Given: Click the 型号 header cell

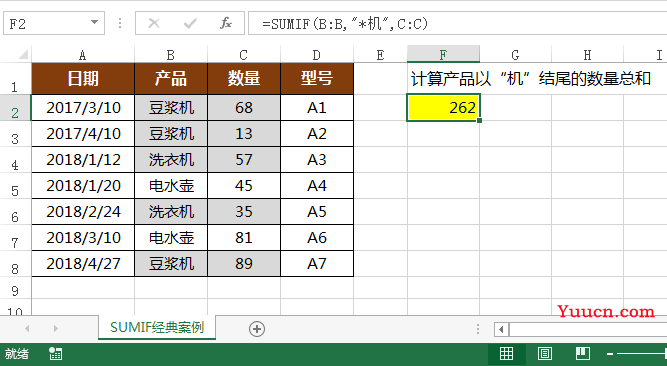Looking at the screenshot, I should (317, 79).
